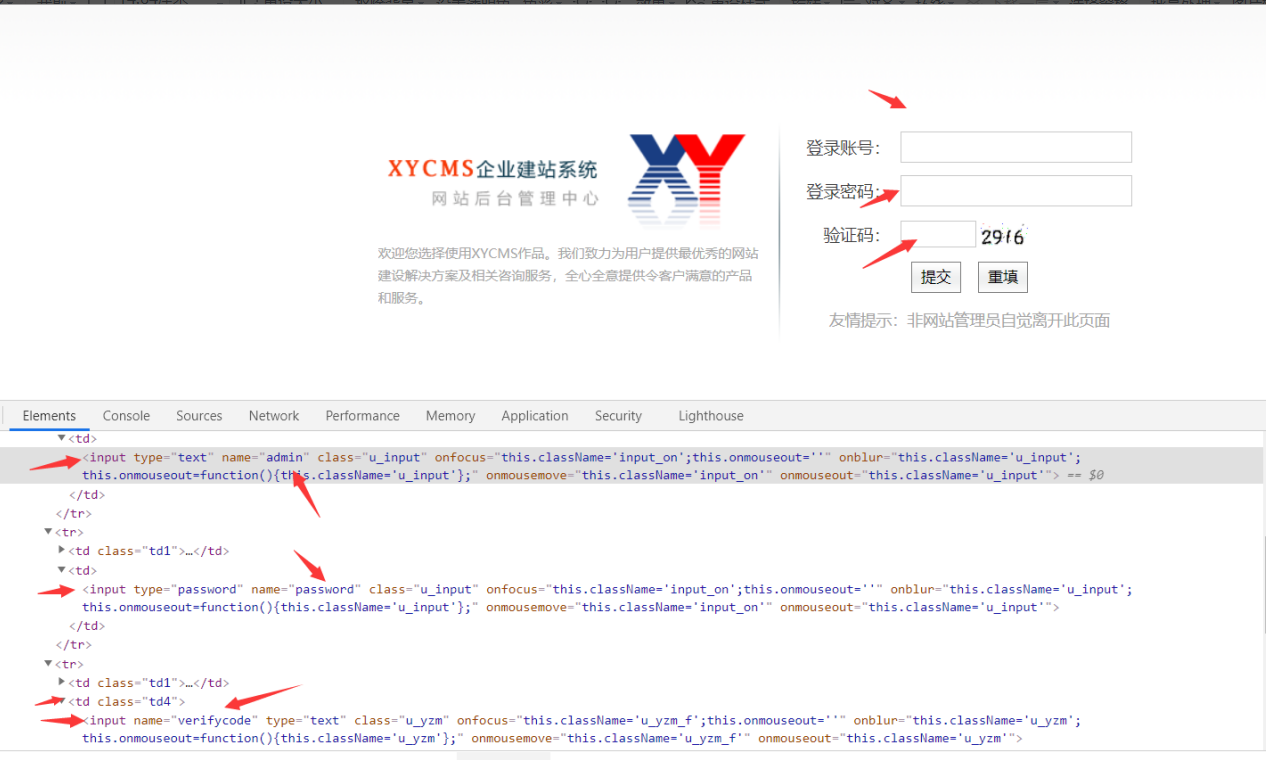Go to the Network tab
Screen dimensions: 1266x760
pos(274,416)
